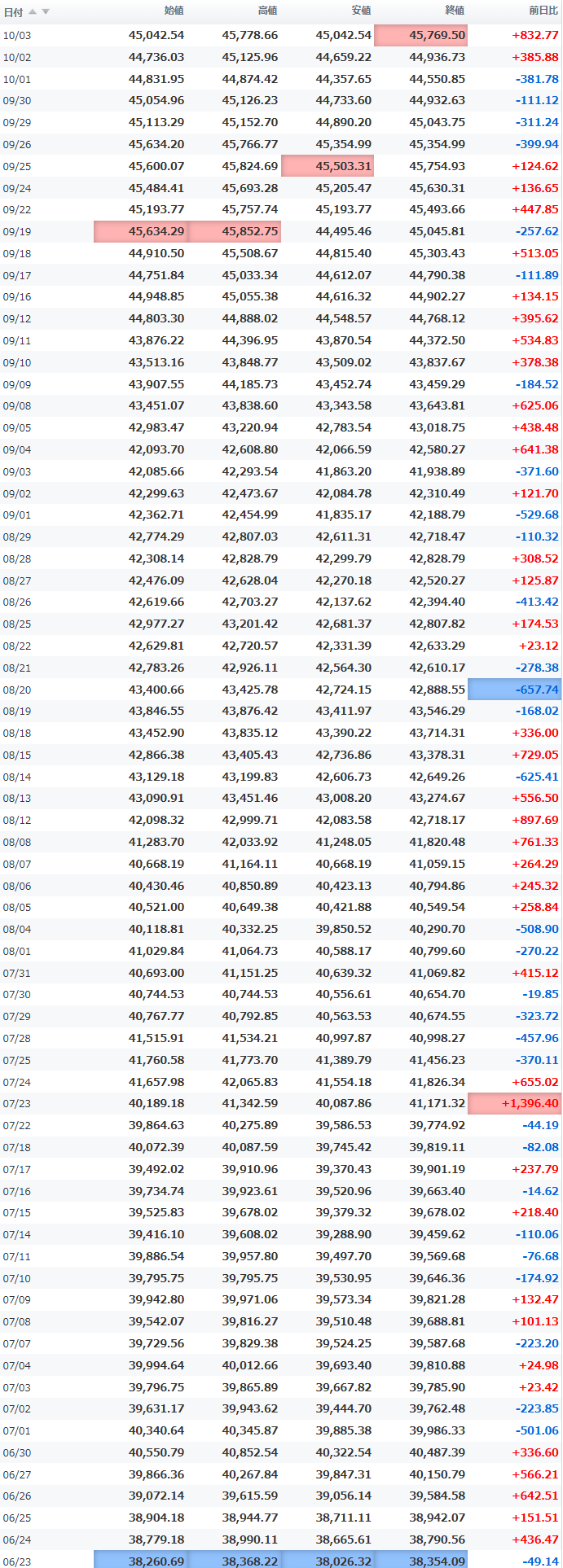Click the 前日比 column header
This screenshot has height=1568, width=563.
coord(543,11)
